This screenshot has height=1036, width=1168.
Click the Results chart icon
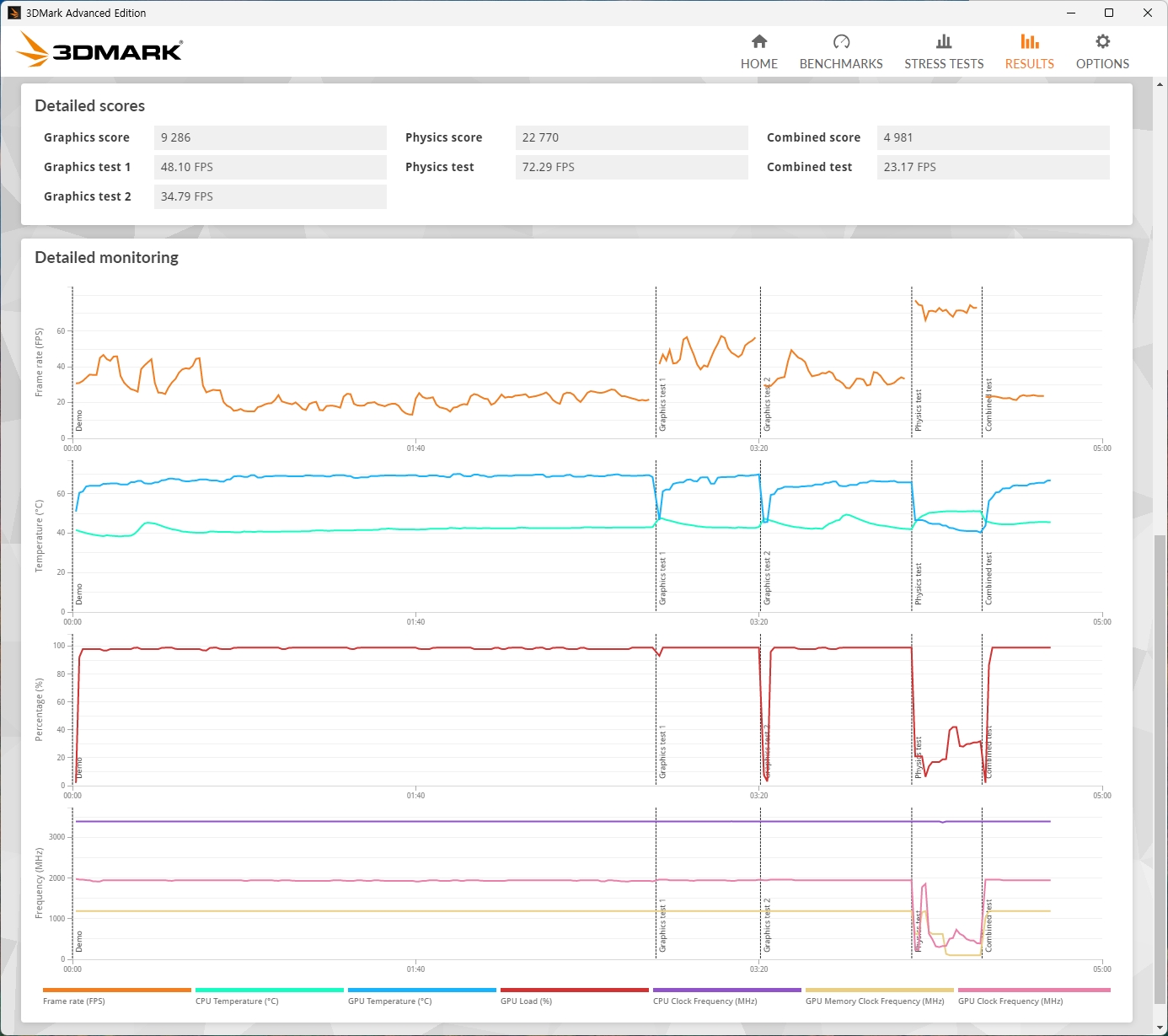click(x=1029, y=41)
